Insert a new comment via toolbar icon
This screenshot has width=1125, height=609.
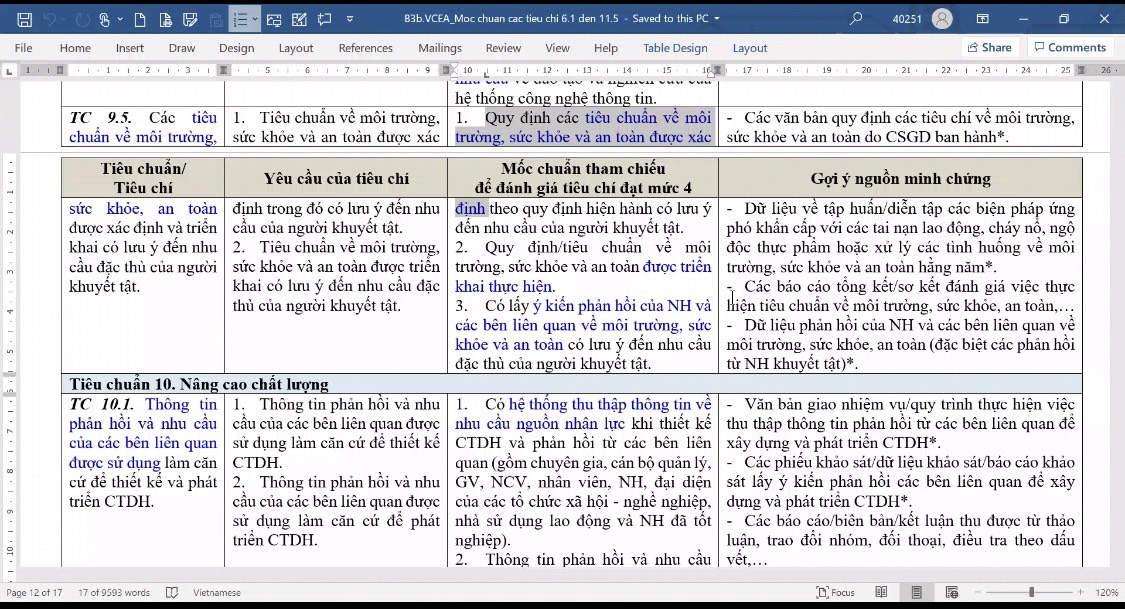pyautogui.click(x=324, y=19)
